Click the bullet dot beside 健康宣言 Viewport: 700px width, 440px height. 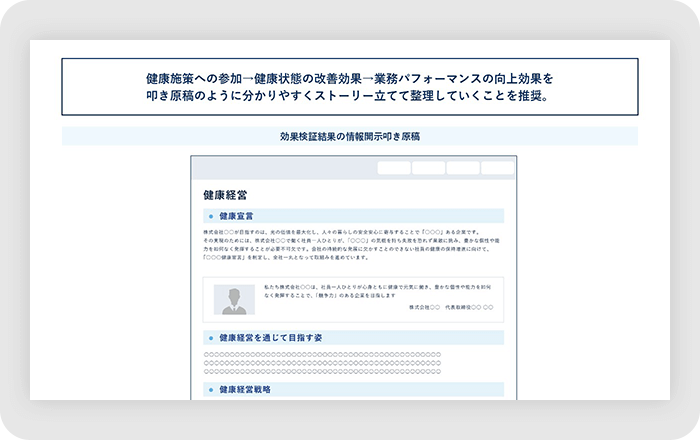tap(210, 216)
